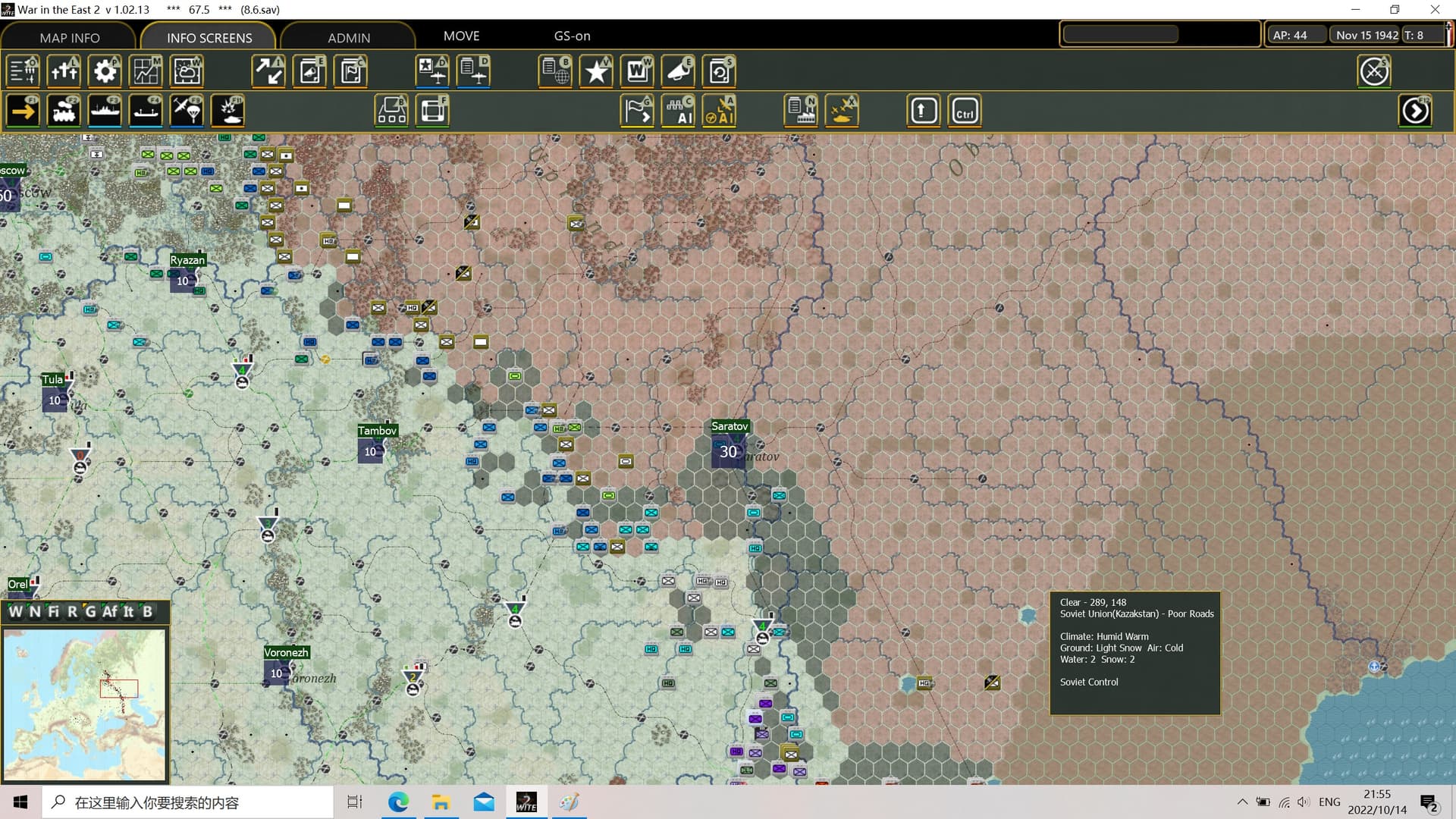Select the Tambov city label

(377, 431)
